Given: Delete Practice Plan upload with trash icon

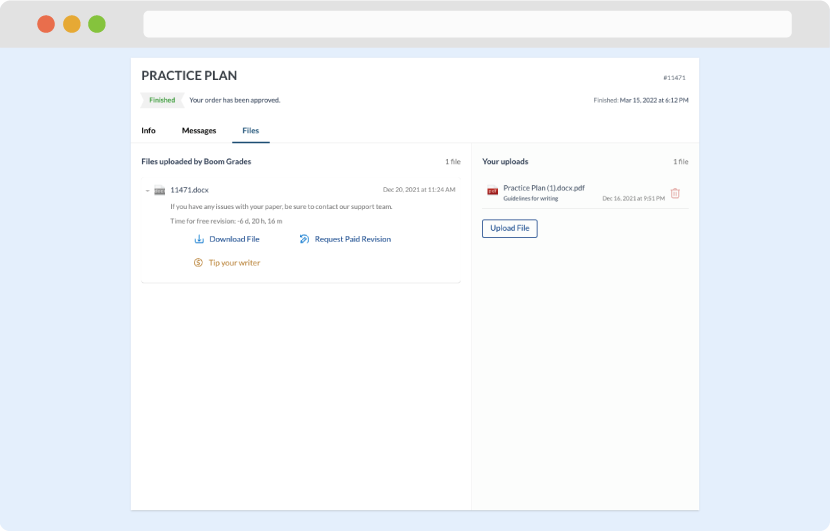Looking at the screenshot, I should coord(675,193).
